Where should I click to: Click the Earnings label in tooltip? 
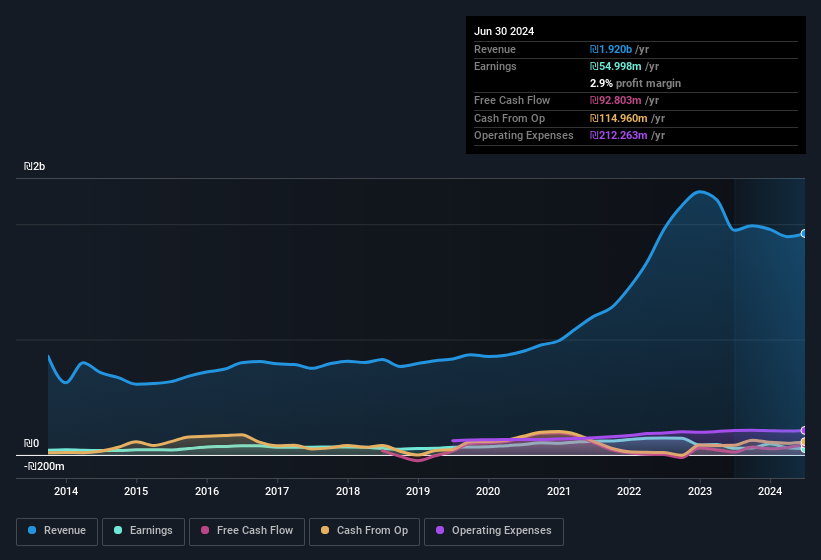495,66
